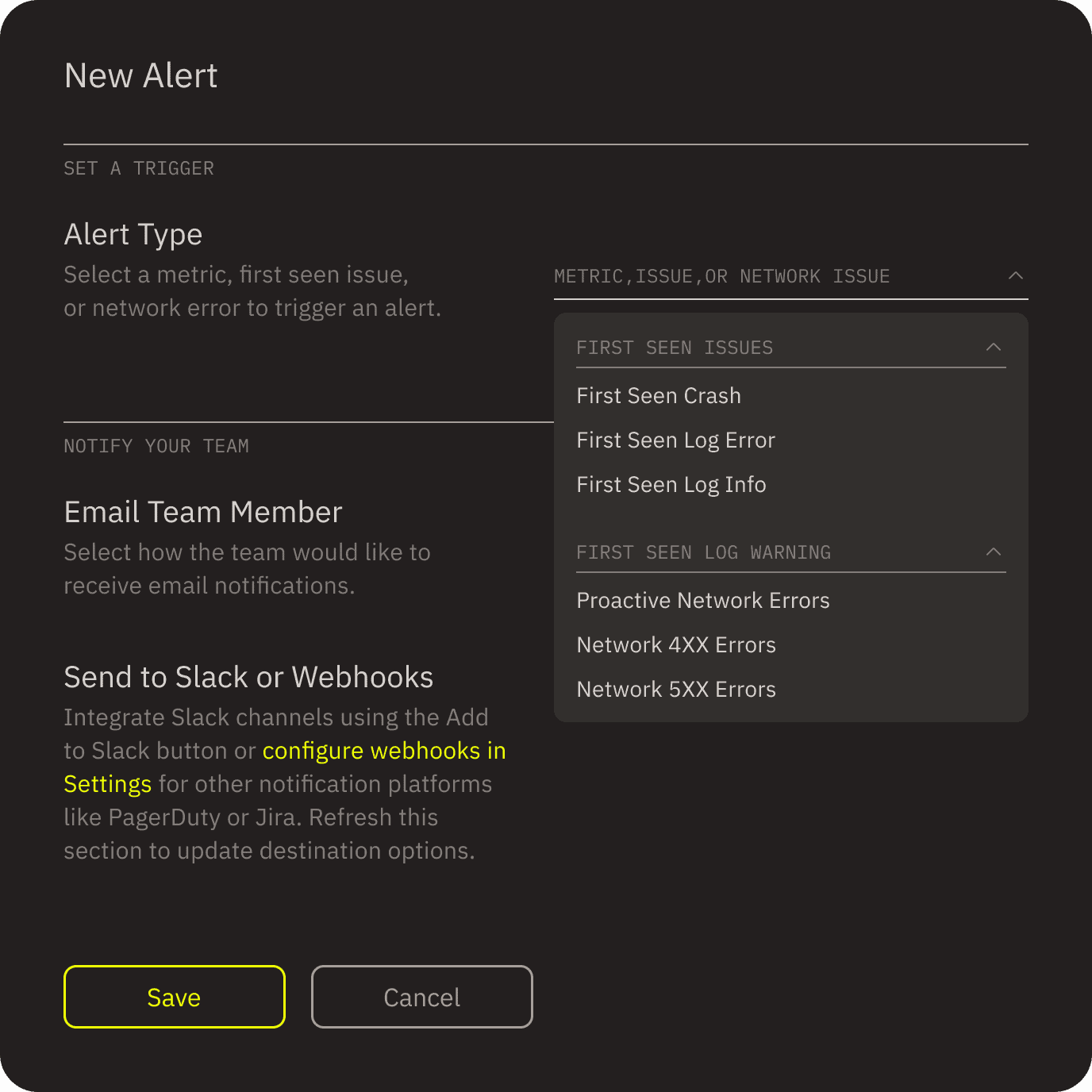Screen dimensions: 1092x1092
Task: Collapse the Metric, Issue, or Network Issue chevron
Action: click(1015, 275)
